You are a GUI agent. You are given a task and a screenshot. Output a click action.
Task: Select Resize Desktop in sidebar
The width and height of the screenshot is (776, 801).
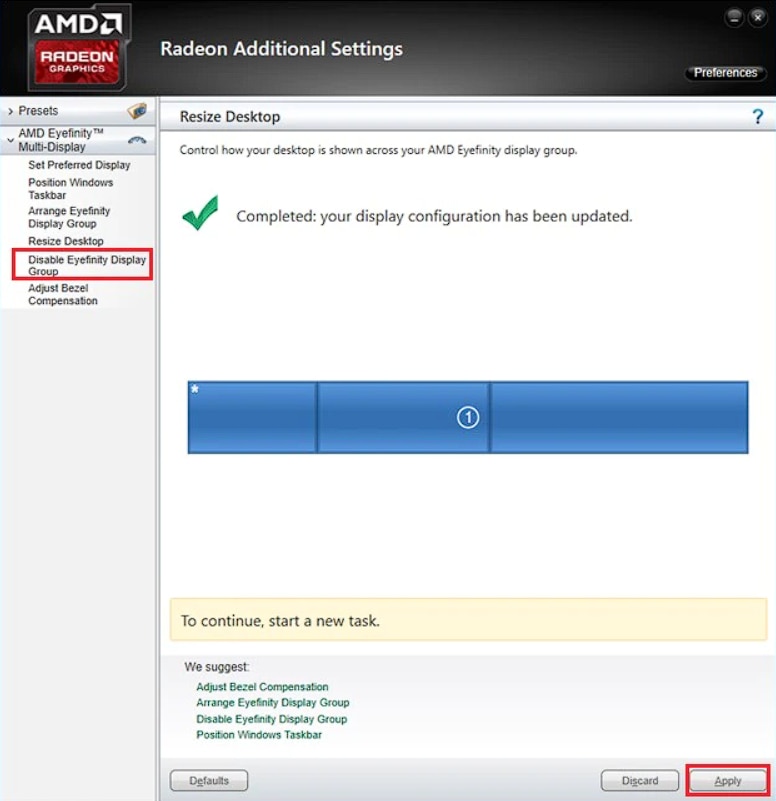pyautogui.click(x=66, y=241)
